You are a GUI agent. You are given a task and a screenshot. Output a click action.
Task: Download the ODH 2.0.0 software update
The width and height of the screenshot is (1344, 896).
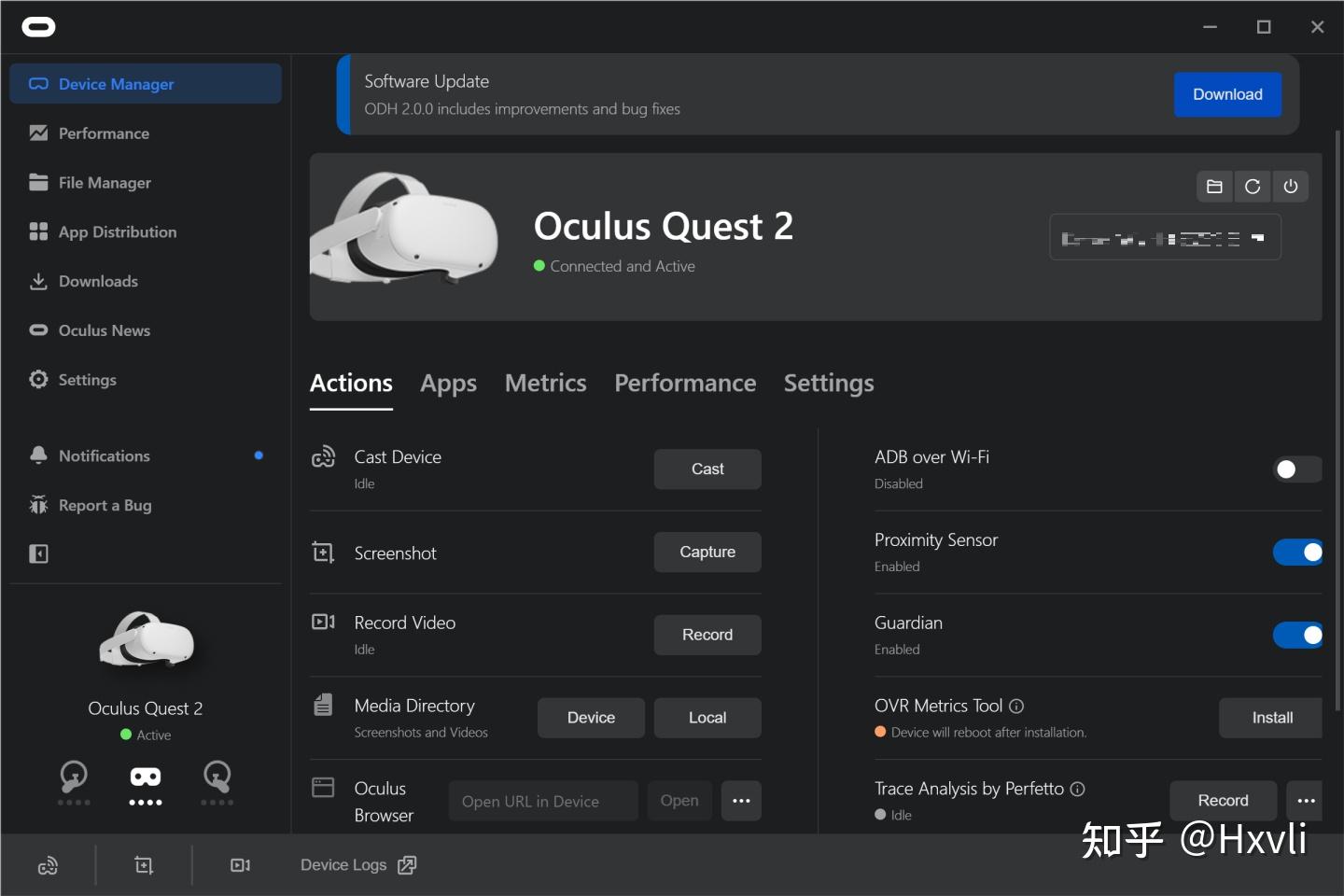(1227, 94)
